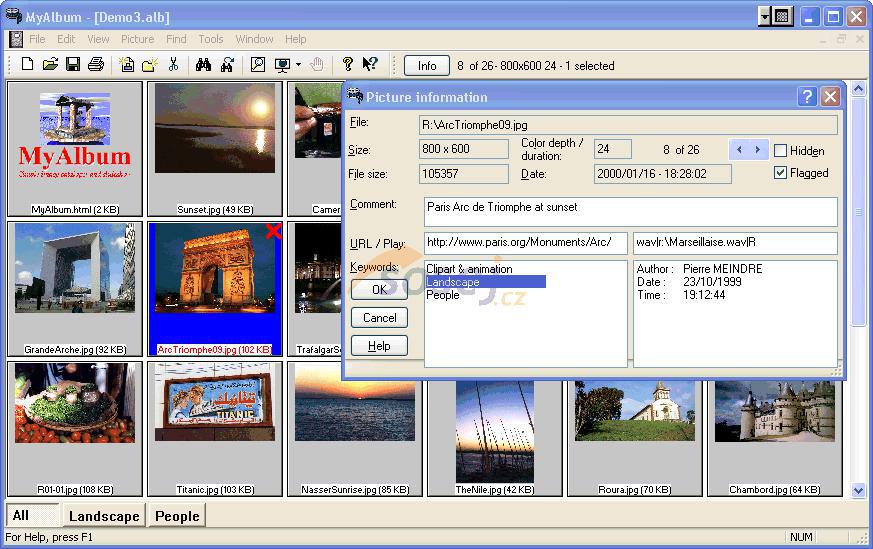The height and width of the screenshot is (549, 873).
Task: Click the New album icon
Action: pyautogui.click(x=27, y=65)
